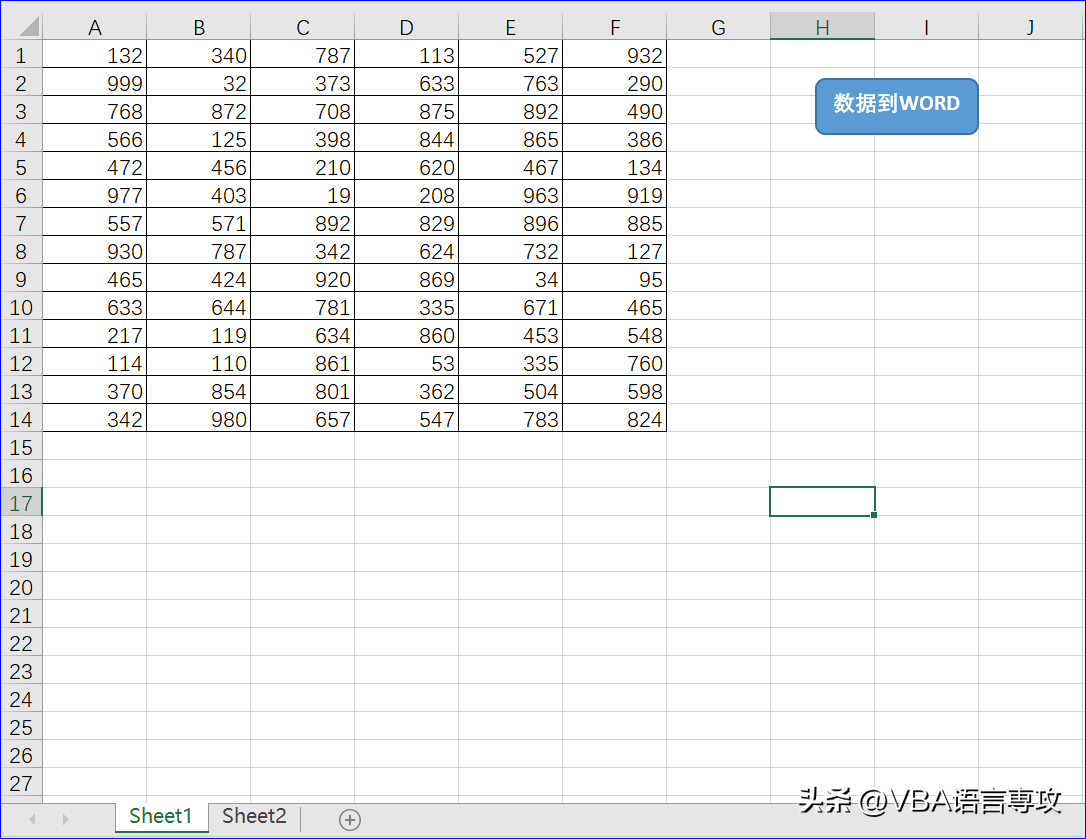Screen dimensions: 1086x839
Task: Select column I header
Action: [927, 27]
